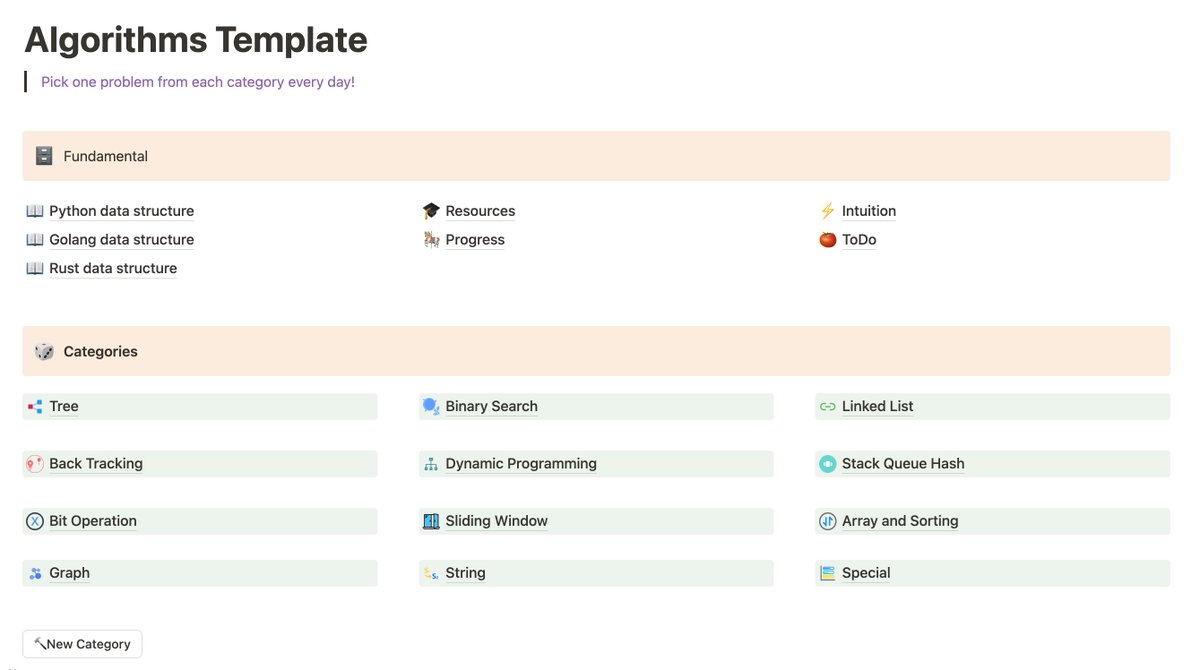Click the Tree category icon
The image size is (1200, 670).
click(x=35, y=406)
